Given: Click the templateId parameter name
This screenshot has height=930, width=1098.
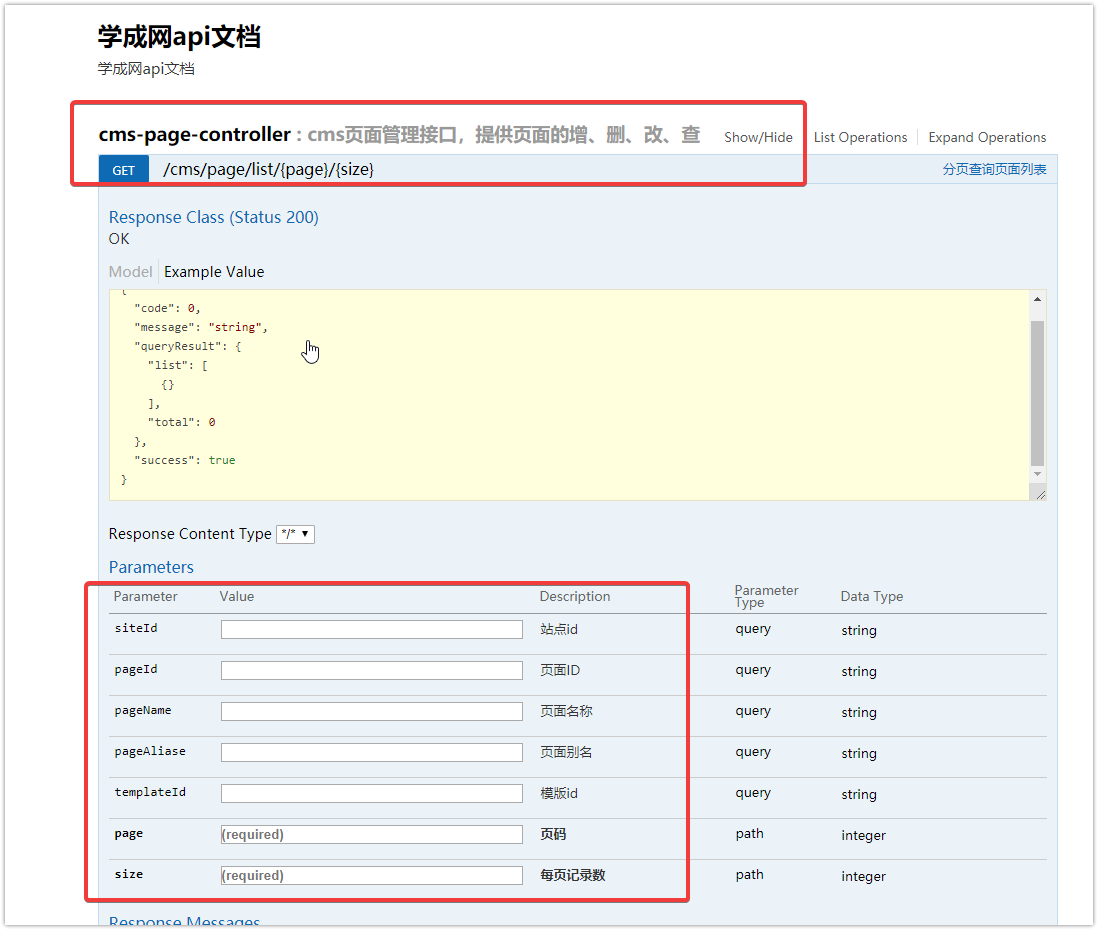Looking at the screenshot, I should click(150, 792).
